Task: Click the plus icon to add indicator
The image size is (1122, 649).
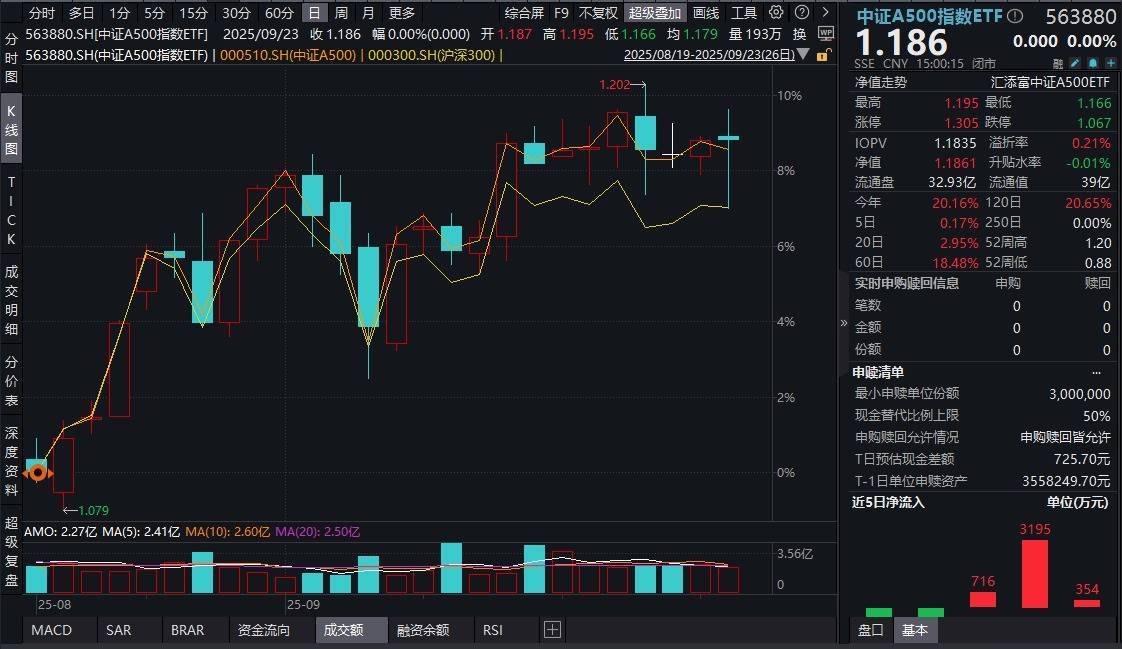Action: coord(552,630)
